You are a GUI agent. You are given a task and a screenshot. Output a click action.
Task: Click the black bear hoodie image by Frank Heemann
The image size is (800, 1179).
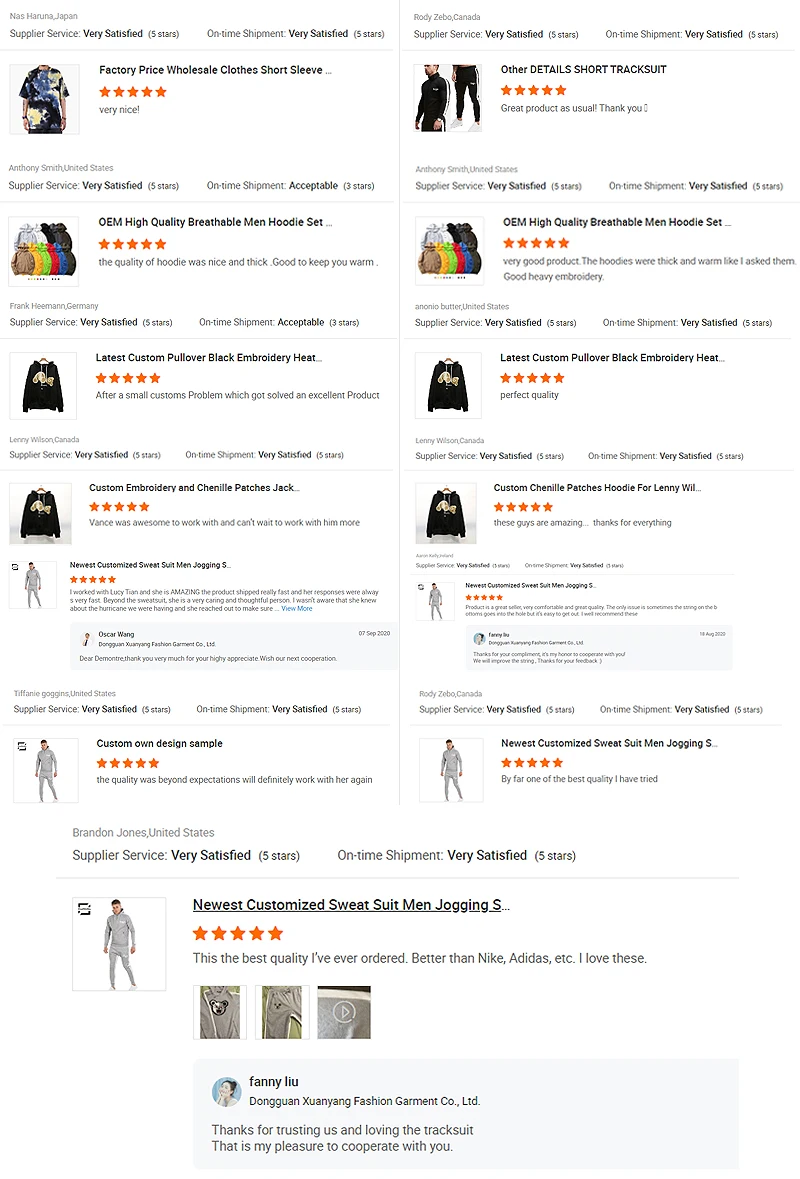click(43, 386)
